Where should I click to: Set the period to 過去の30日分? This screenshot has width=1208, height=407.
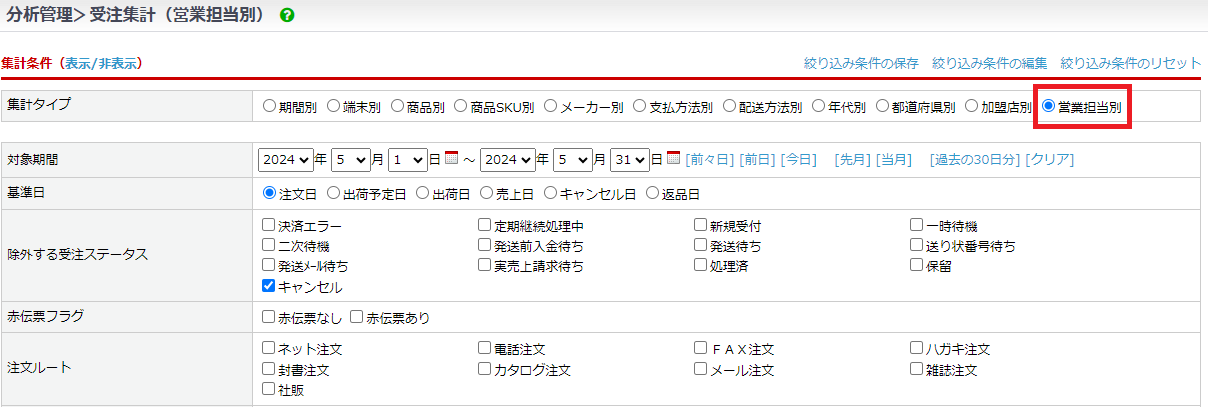coord(974,159)
